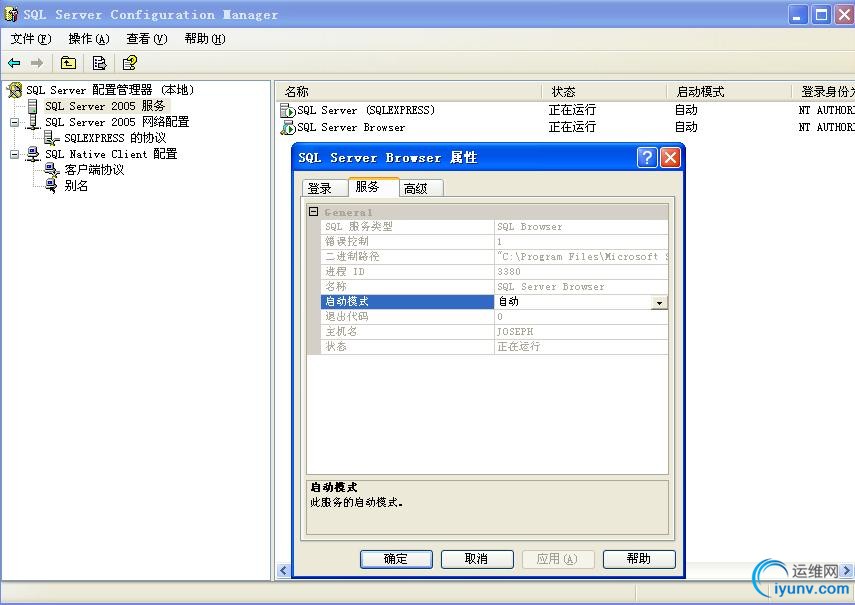Open the 帮助(H) menu
The width and height of the screenshot is (855, 605).
[205, 39]
